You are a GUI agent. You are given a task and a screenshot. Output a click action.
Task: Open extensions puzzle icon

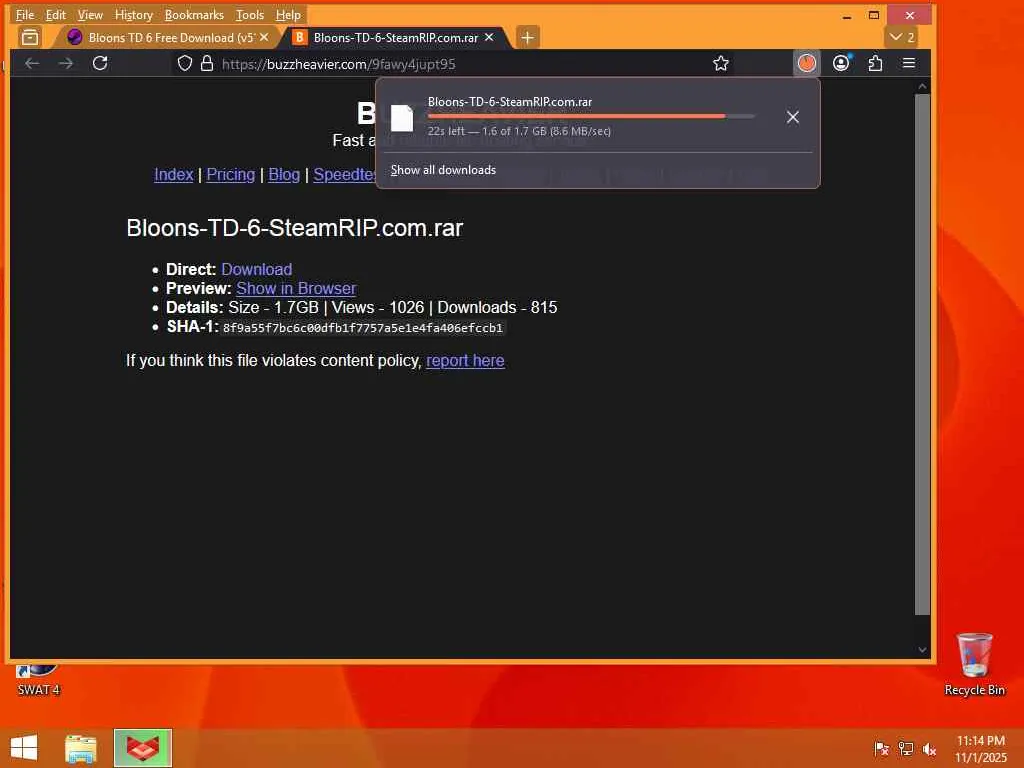tap(875, 63)
